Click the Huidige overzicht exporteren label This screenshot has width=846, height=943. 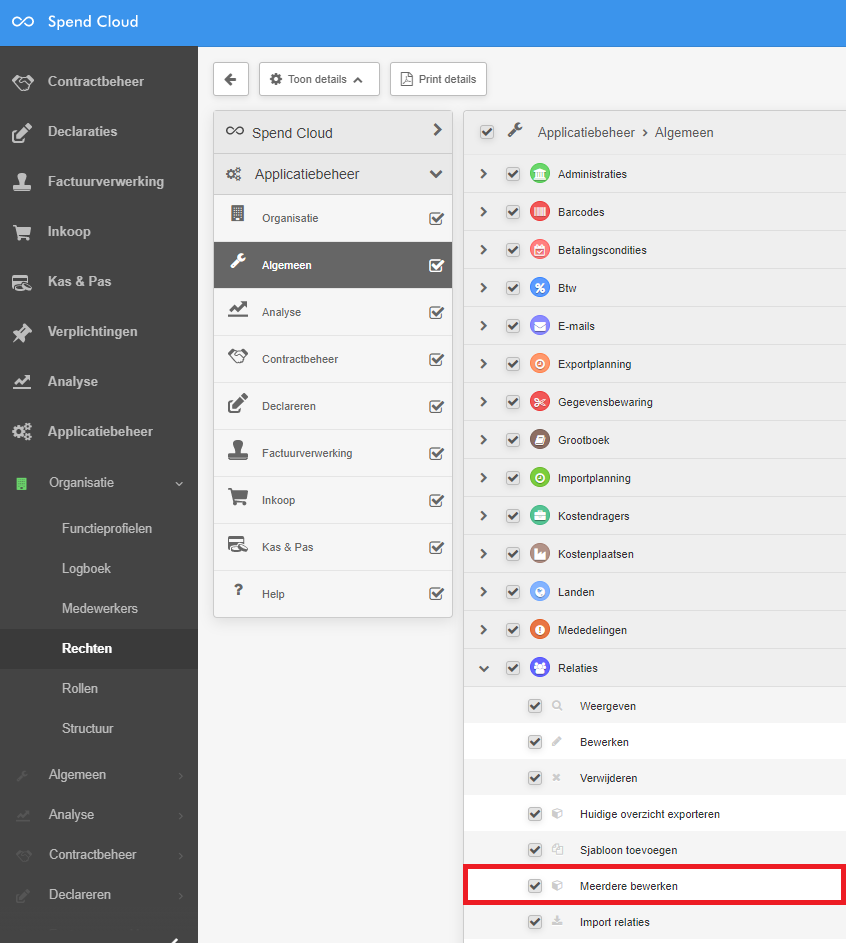tap(650, 814)
